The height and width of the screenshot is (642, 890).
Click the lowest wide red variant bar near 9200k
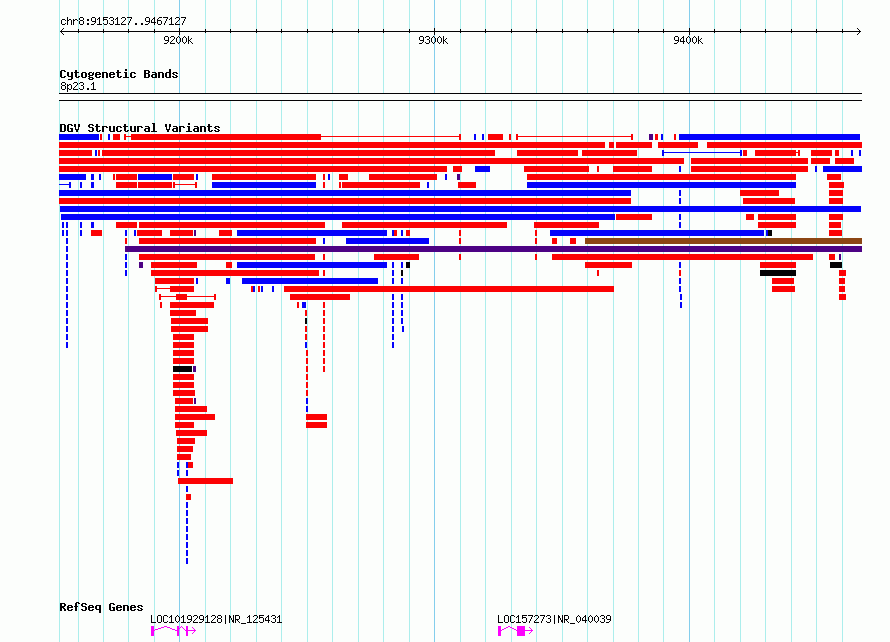[x=205, y=481]
